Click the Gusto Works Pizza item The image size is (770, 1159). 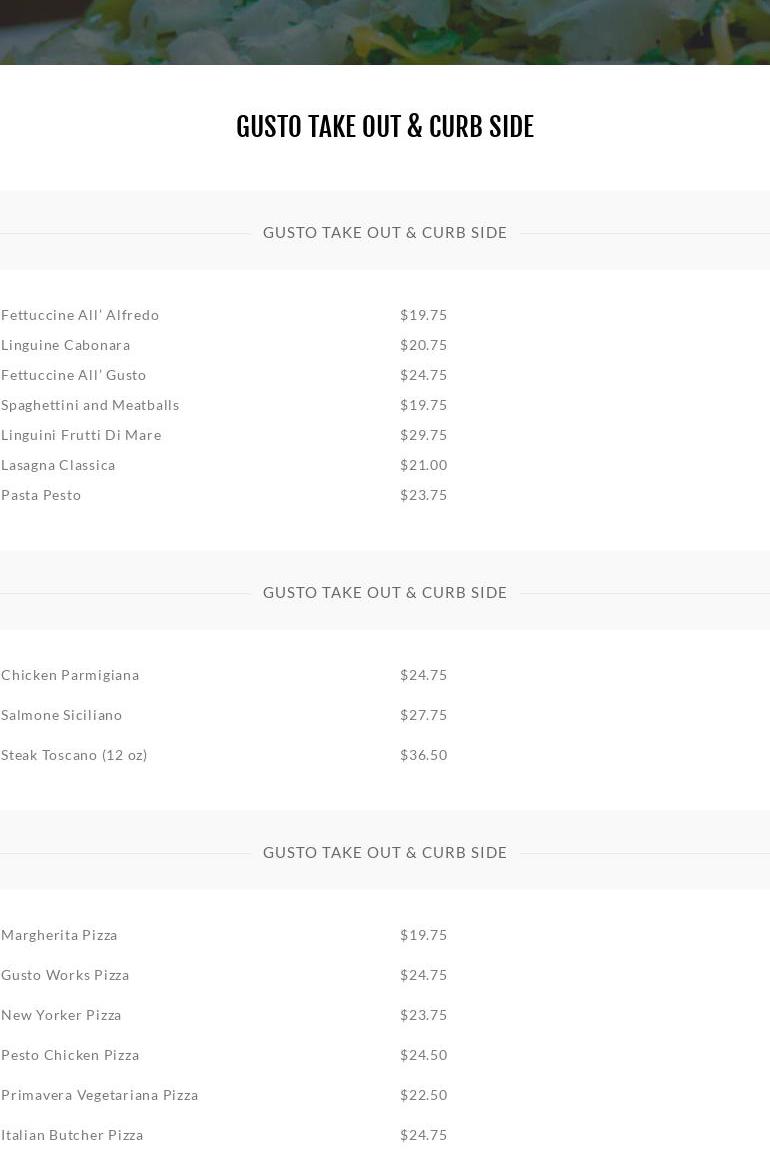65,975
